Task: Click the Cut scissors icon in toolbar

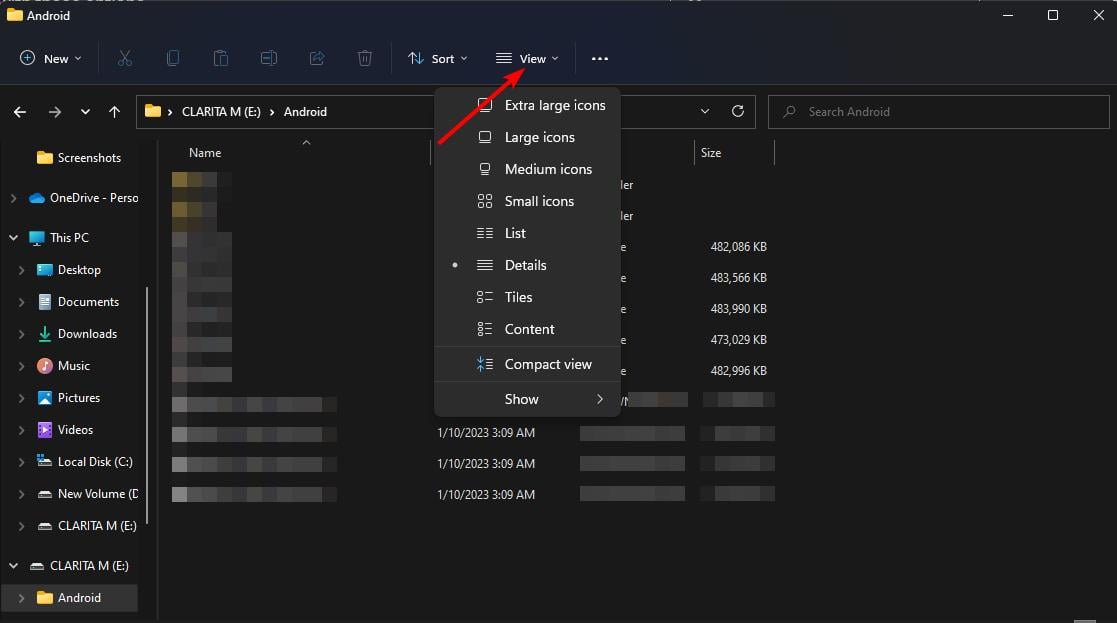Action: (x=125, y=59)
